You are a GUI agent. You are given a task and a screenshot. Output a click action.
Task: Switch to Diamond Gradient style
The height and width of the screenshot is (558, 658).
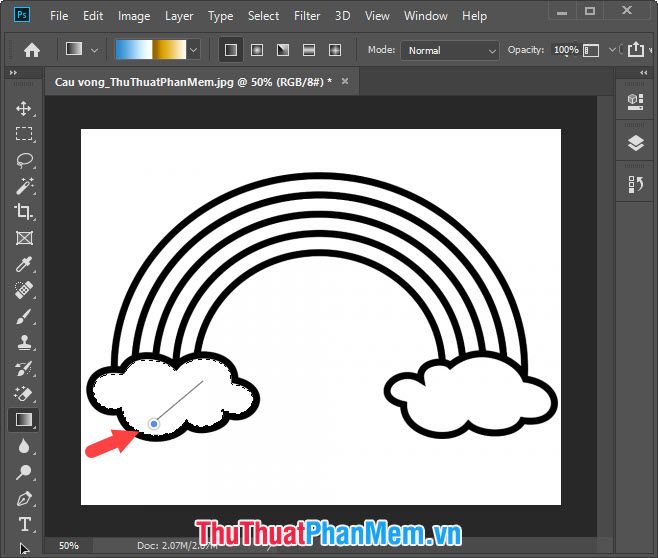point(334,49)
